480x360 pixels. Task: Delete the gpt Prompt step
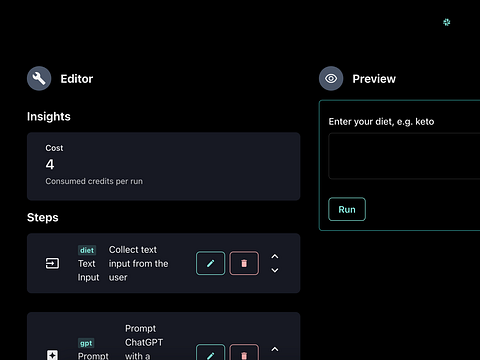tap(244, 352)
